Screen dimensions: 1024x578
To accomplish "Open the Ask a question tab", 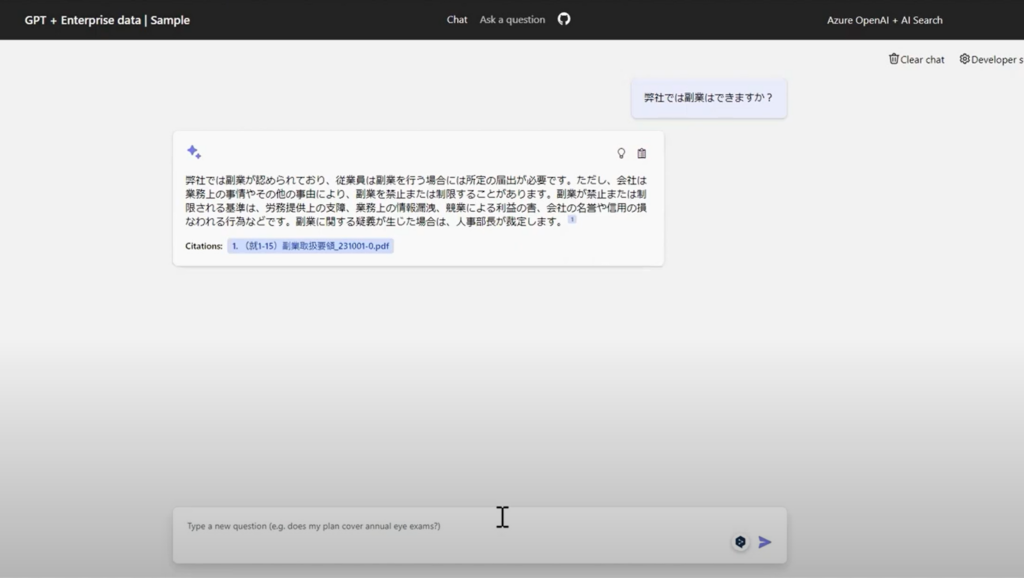I will [512, 20].
